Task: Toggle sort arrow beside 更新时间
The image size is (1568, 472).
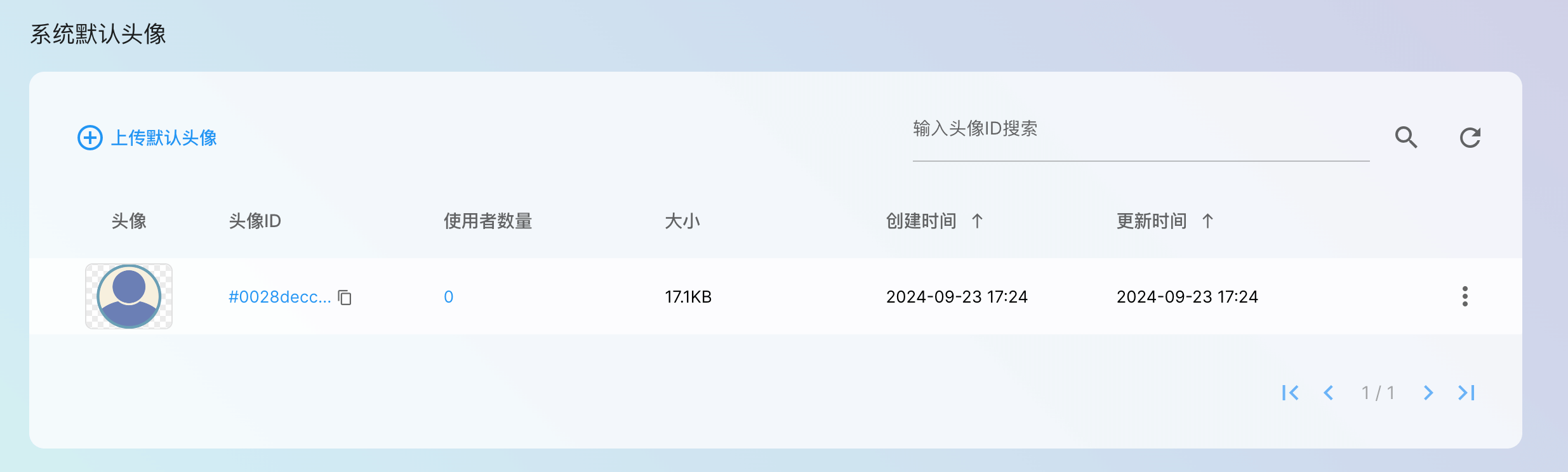Action: 1207,221
